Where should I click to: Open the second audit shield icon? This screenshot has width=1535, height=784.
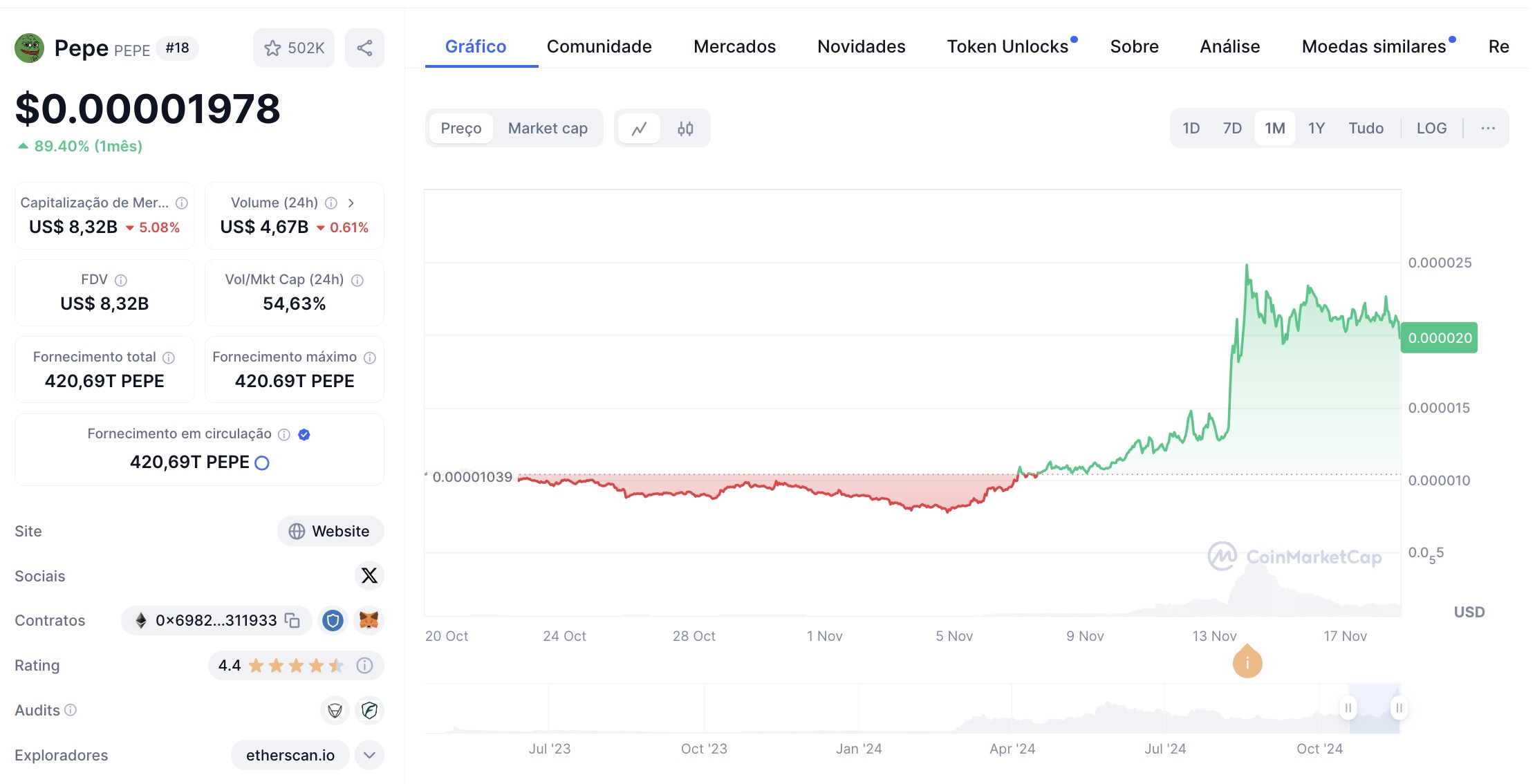[369, 710]
